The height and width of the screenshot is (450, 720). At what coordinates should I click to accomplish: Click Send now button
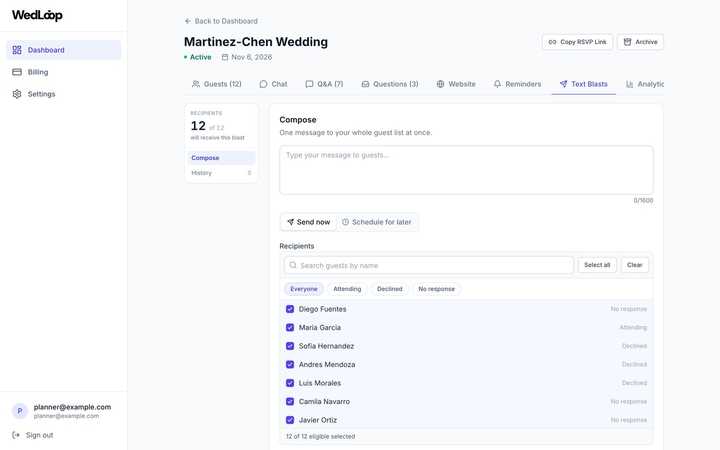[x=309, y=222]
